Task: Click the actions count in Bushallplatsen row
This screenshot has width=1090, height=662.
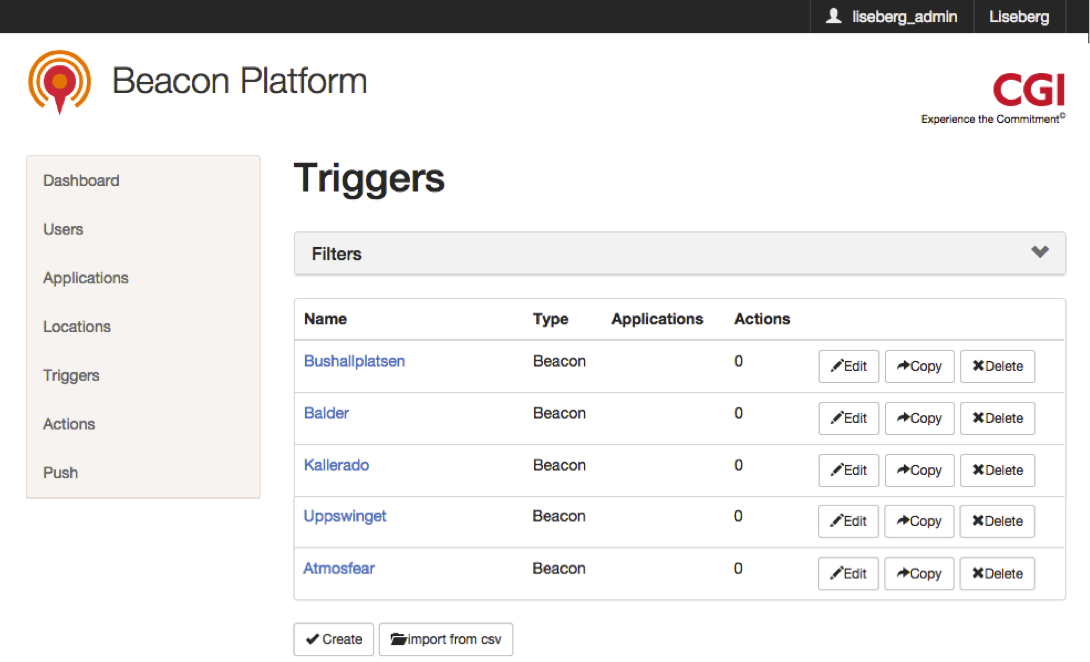Action: (x=738, y=361)
